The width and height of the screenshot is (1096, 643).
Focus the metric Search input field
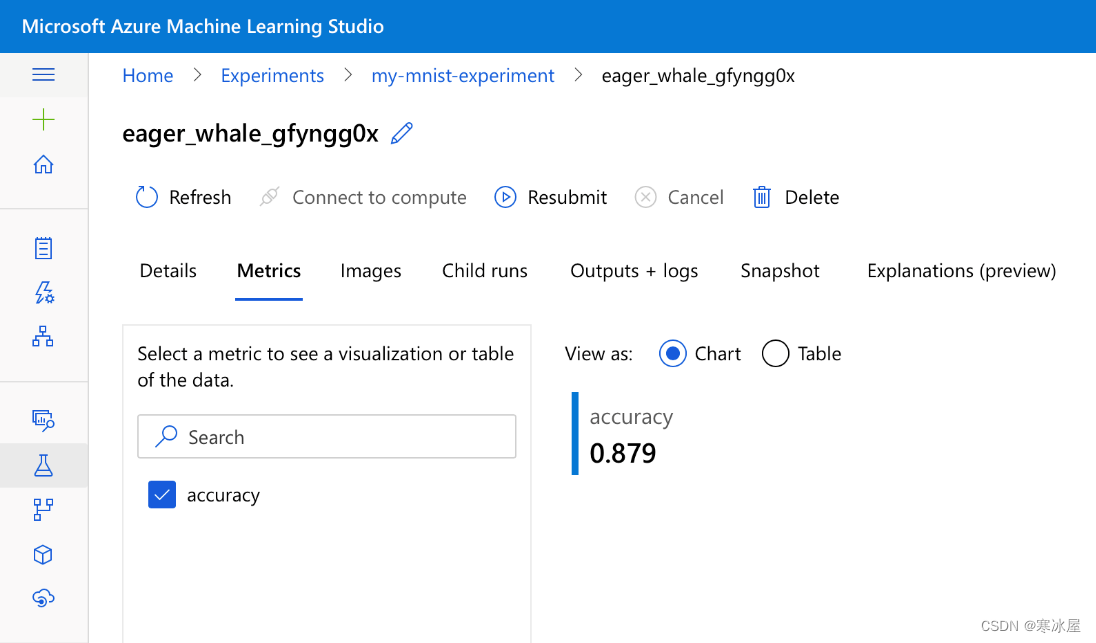tap(326, 437)
